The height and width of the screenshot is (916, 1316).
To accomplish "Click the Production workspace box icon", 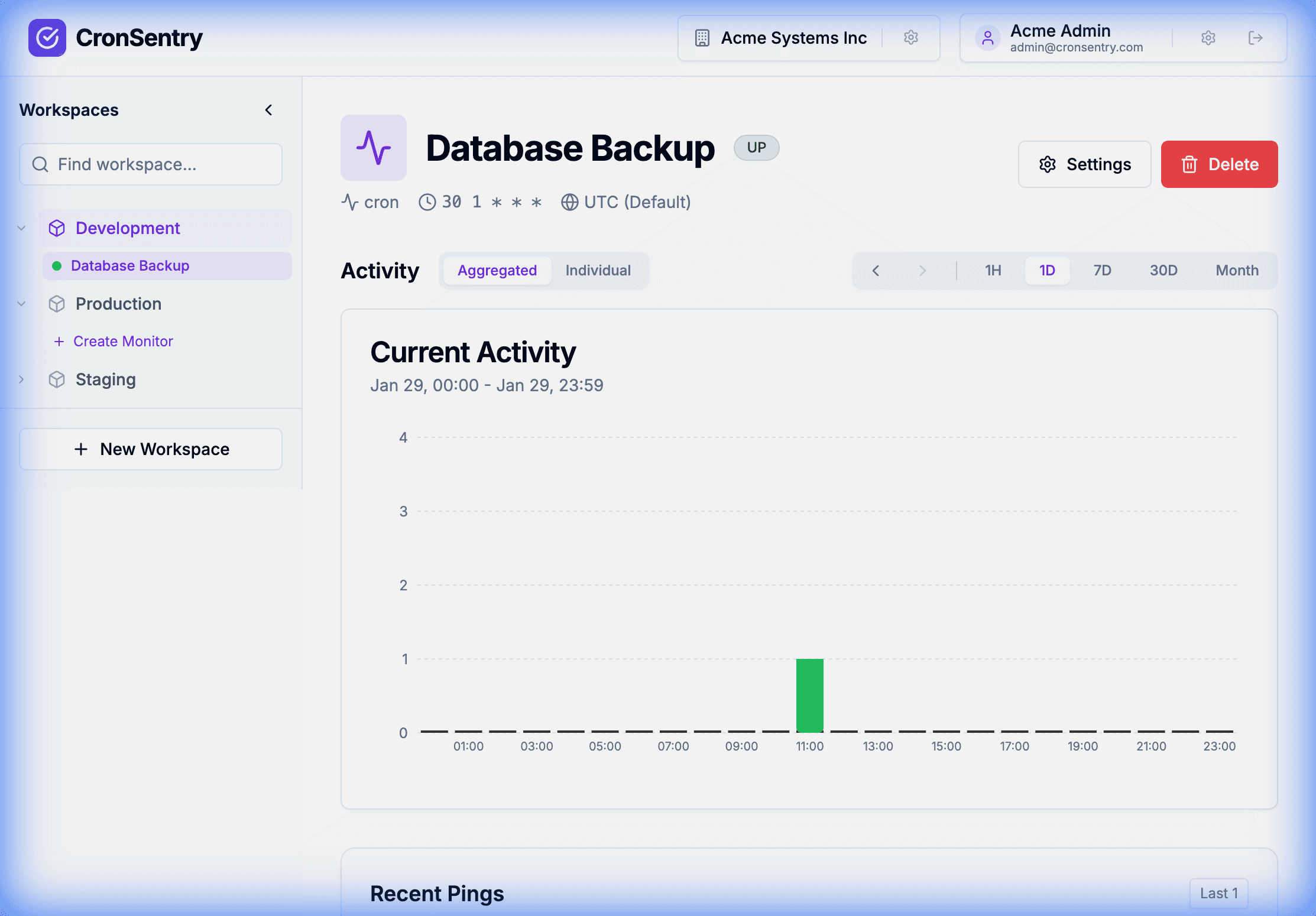I will click(57, 304).
